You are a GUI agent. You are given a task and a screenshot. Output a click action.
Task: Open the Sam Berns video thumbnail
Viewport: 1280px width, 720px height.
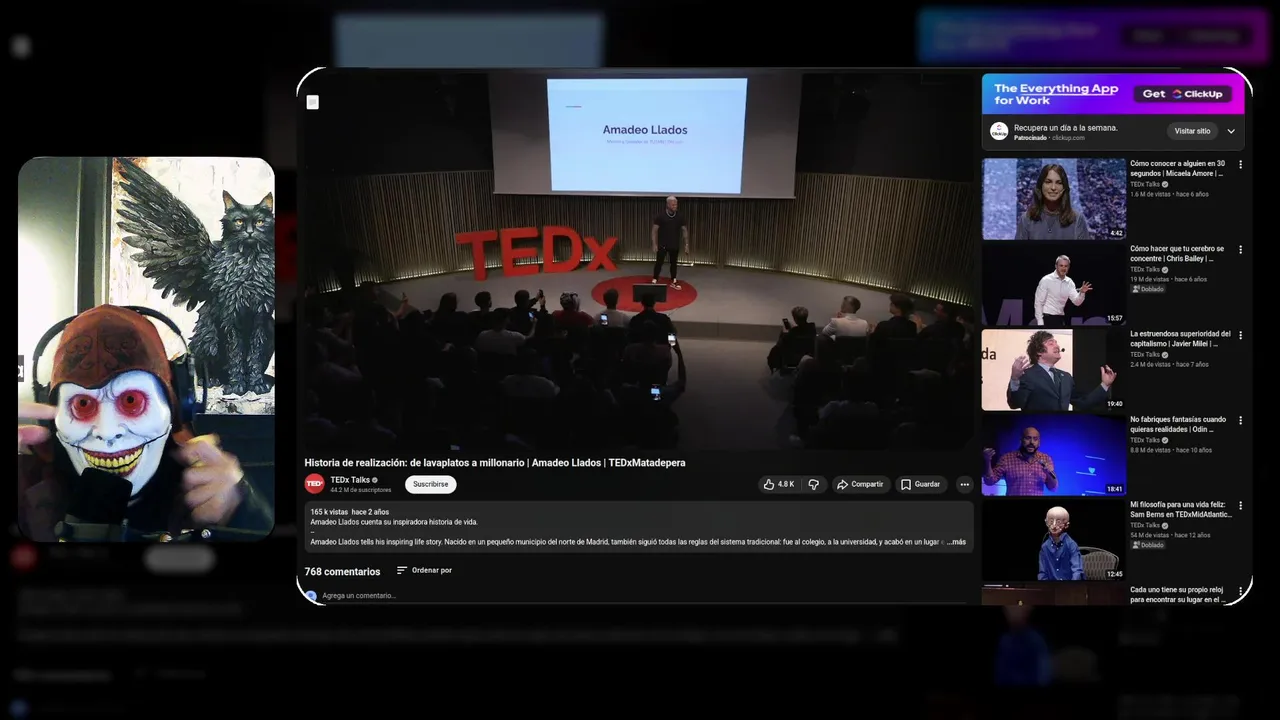[x=1054, y=541]
